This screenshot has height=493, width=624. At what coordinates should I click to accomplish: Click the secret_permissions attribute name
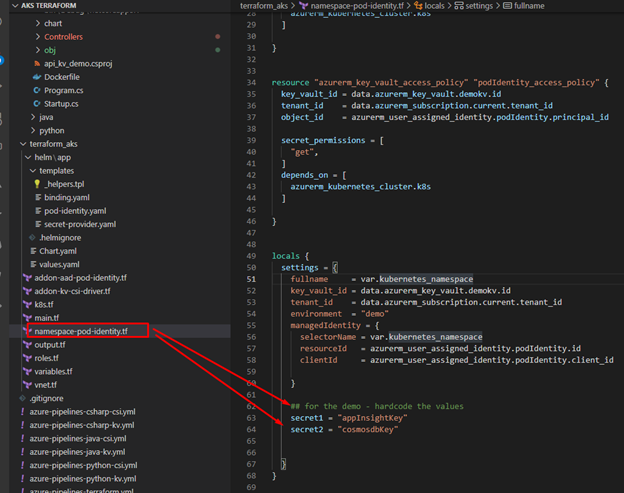point(323,140)
